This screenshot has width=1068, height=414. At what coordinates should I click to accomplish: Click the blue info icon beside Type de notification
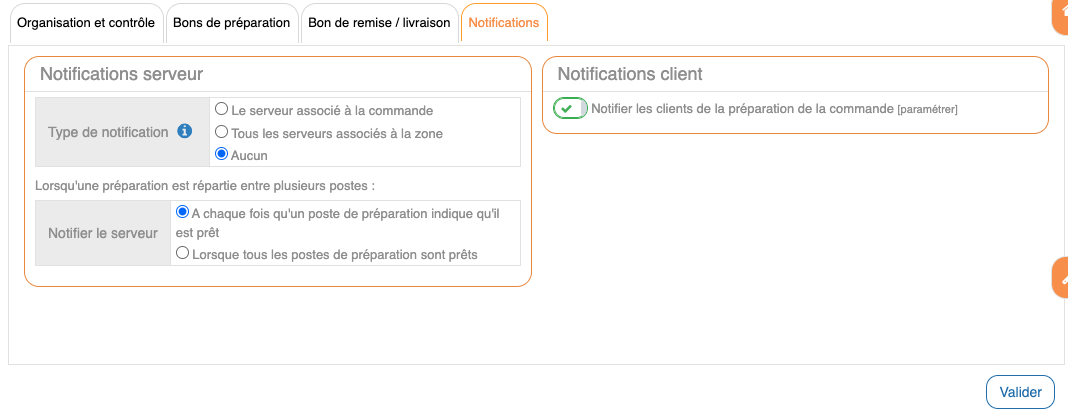(x=184, y=131)
